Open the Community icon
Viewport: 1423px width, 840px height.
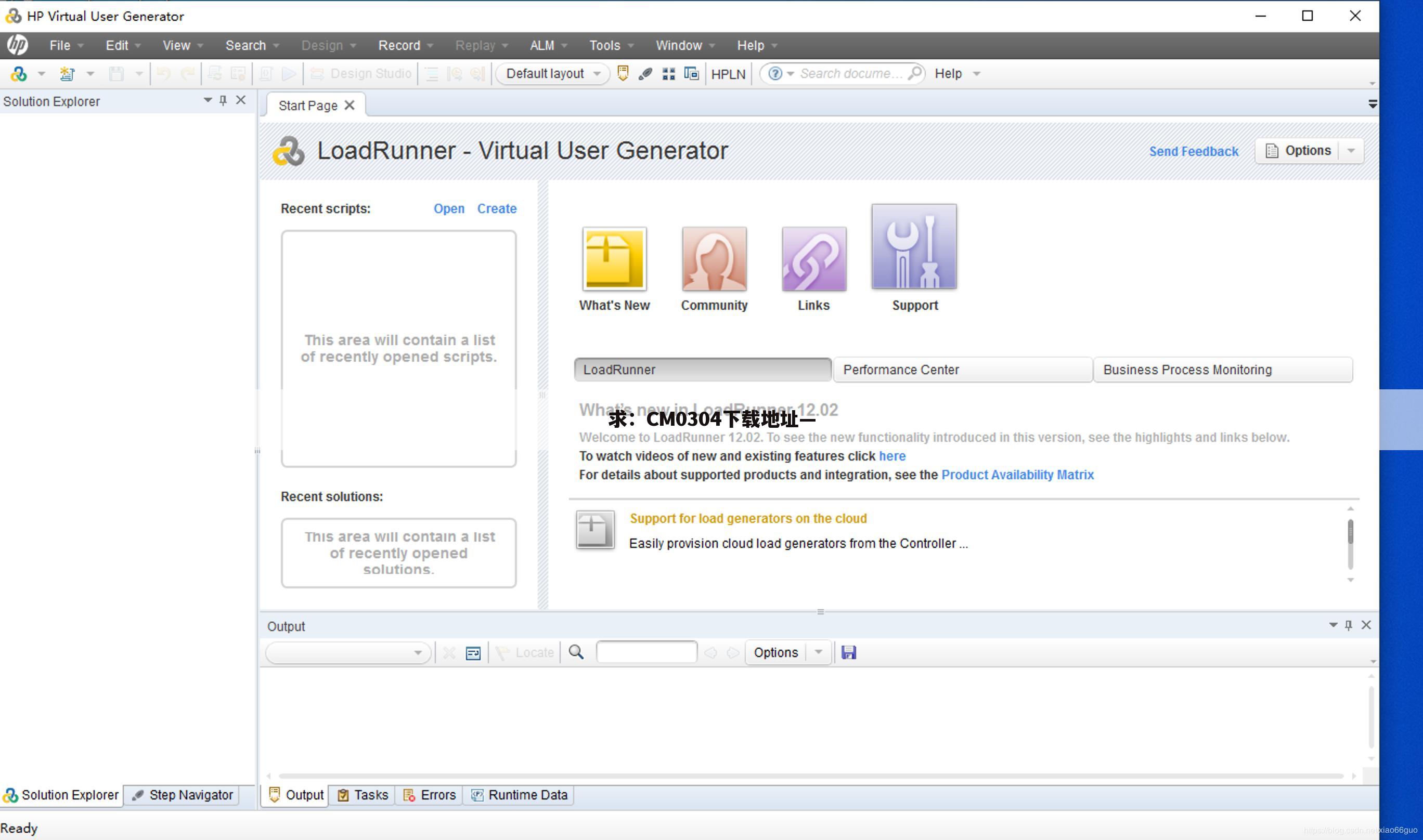click(714, 259)
